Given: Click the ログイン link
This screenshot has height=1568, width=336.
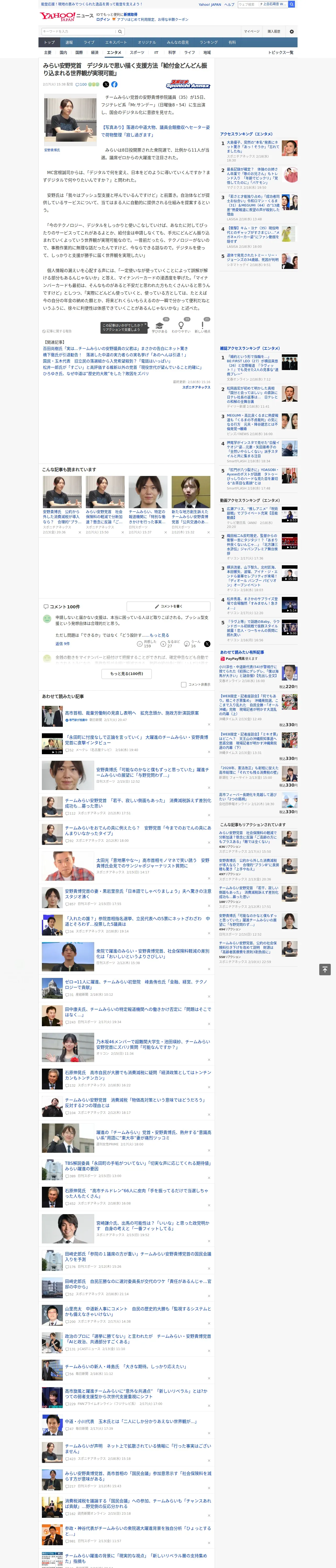Looking at the screenshot, I should point(103,20).
